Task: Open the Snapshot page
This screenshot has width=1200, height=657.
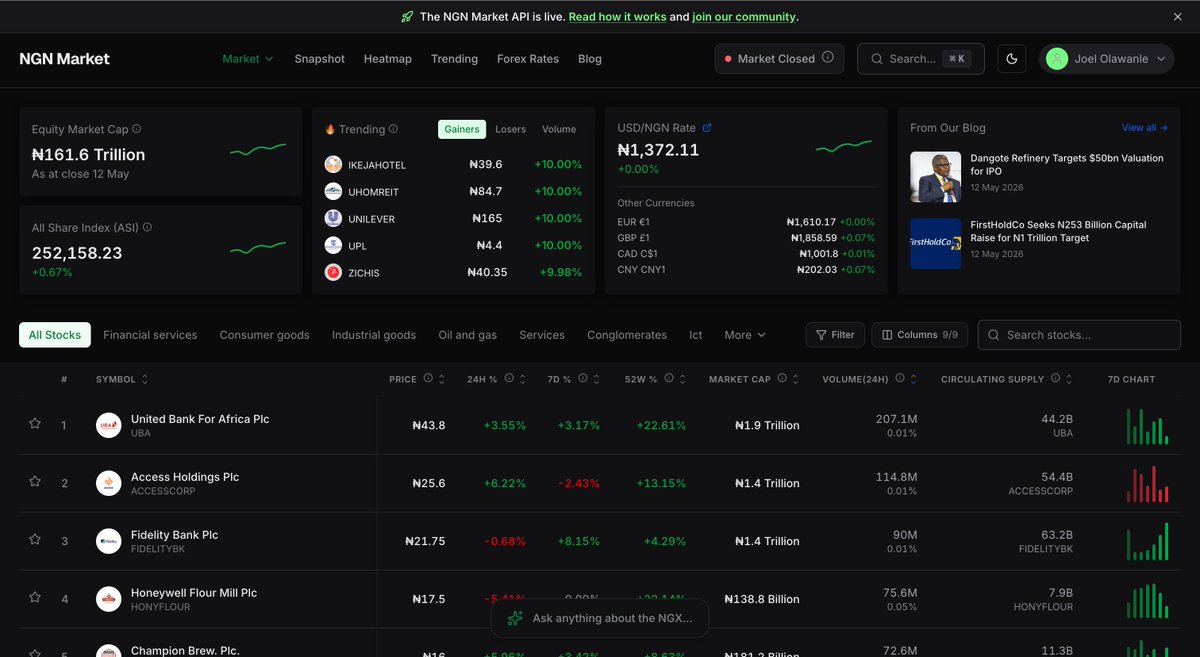Action: (x=319, y=59)
